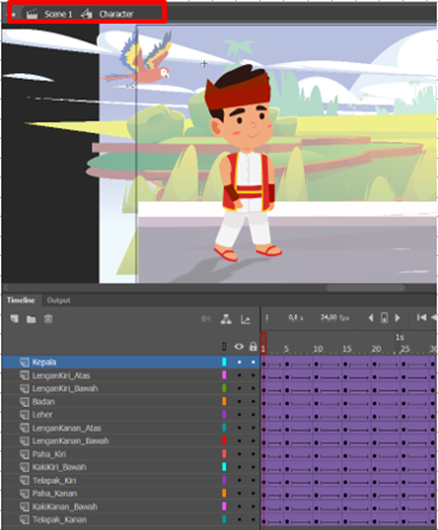Go back to Scene 1 in breadcrumb
Viewport: 438px width, 530px height.
click(x=58, y=14)
